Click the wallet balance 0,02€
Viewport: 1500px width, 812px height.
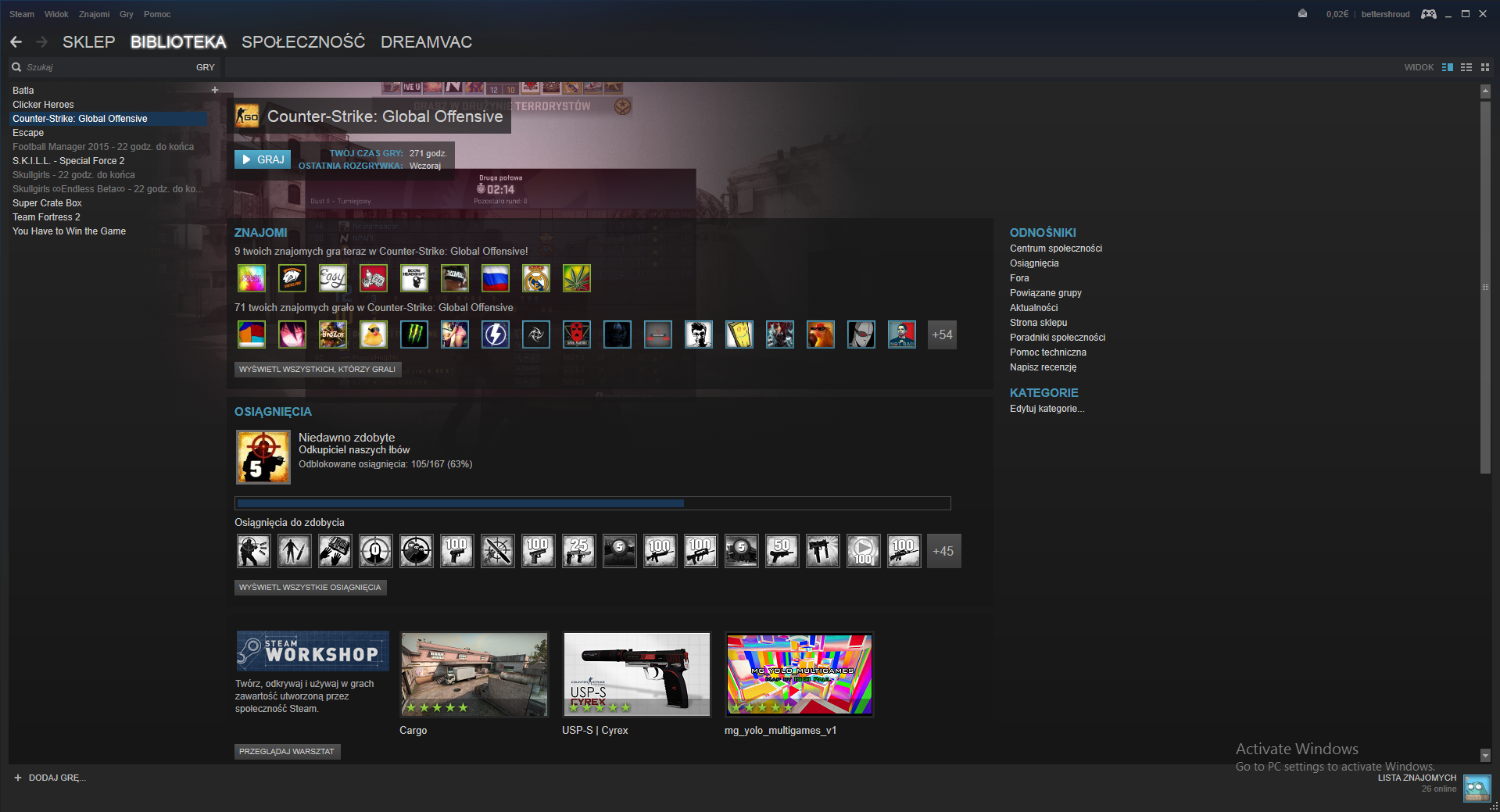point(1337,14)
